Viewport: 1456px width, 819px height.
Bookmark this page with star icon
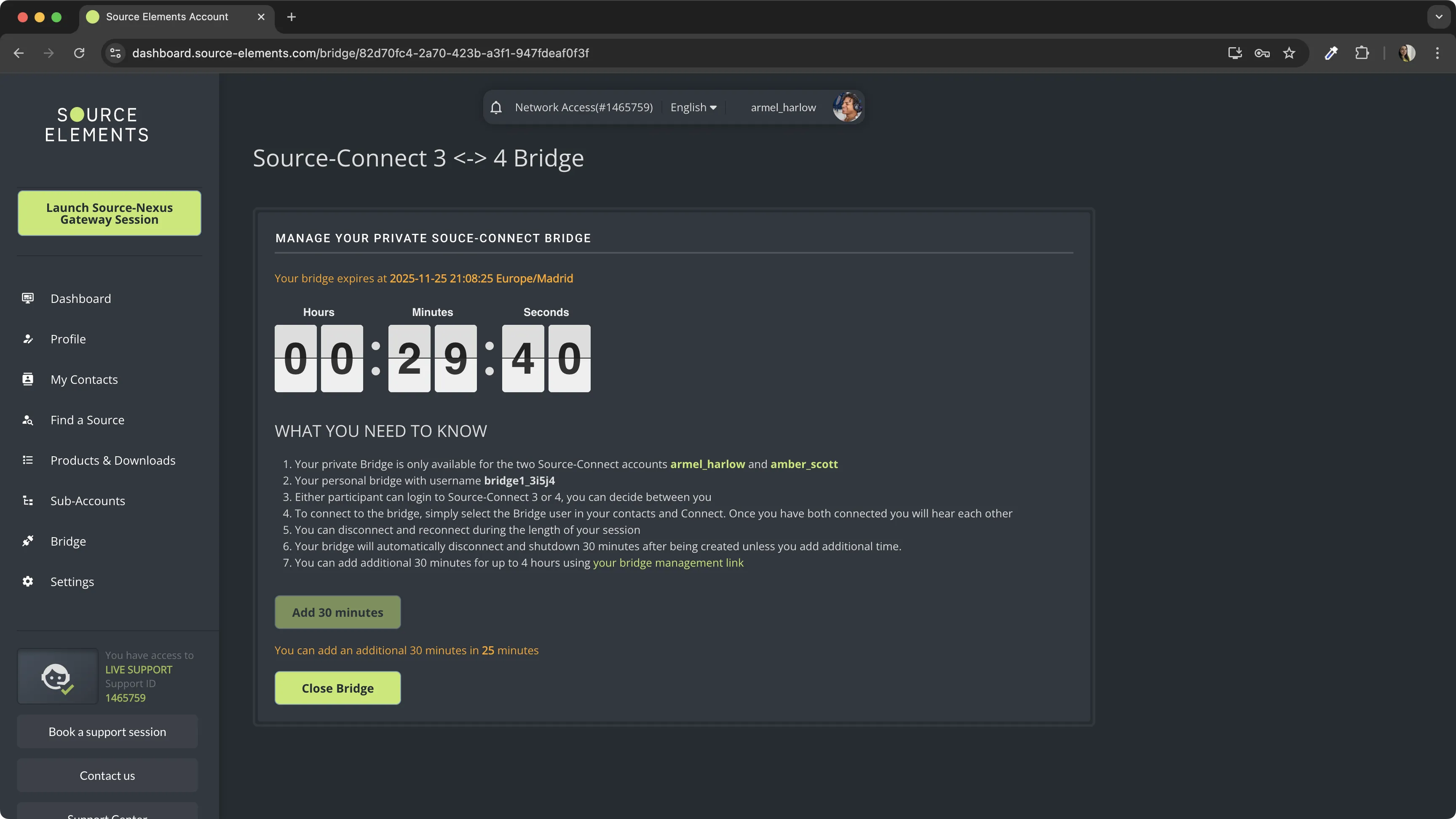[x=1289, y=53]
